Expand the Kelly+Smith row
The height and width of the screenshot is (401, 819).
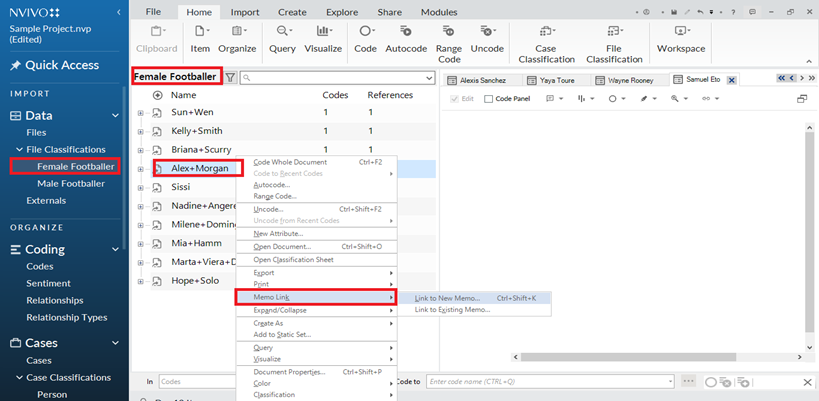click(141, 131)
